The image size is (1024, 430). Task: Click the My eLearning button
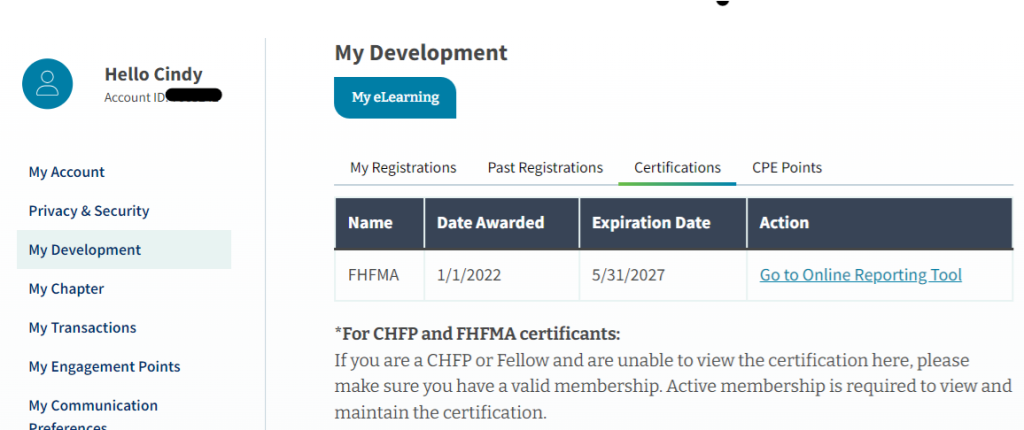coord(395,98)
